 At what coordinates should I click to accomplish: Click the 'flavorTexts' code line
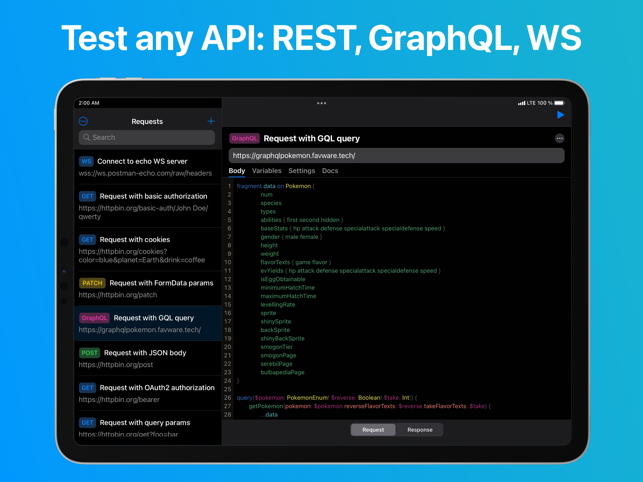pos(296,262)
